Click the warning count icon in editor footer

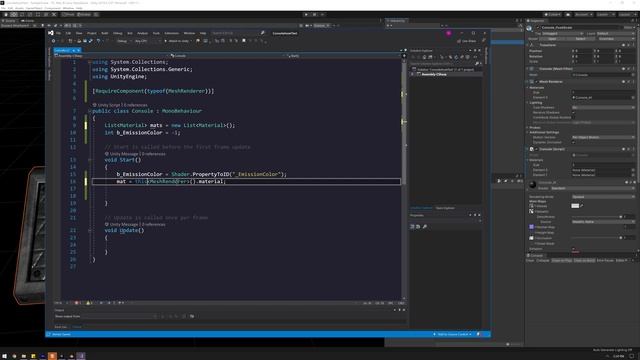(88, 303)
